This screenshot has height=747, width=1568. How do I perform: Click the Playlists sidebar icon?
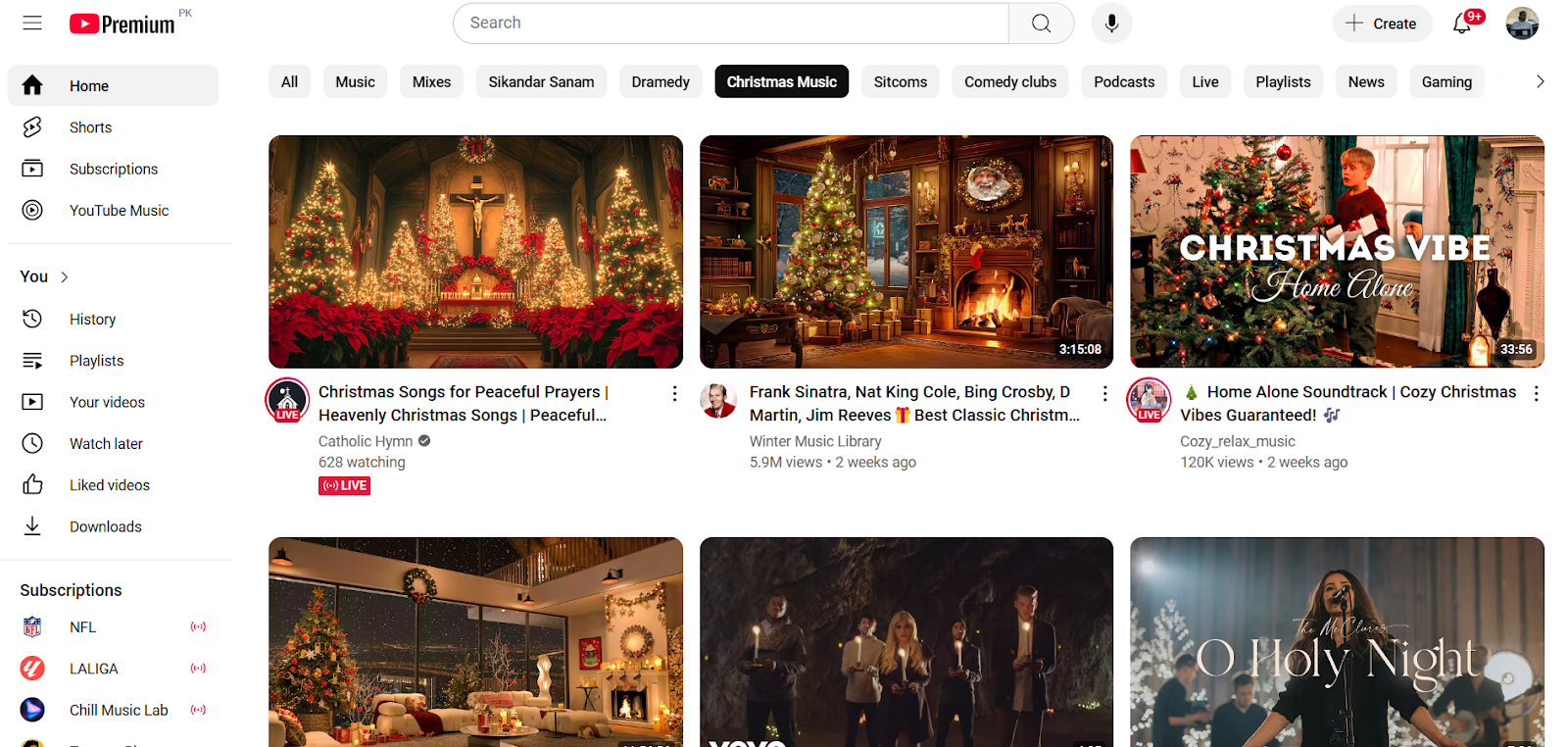pyautogui.click(x=32, y=361)
